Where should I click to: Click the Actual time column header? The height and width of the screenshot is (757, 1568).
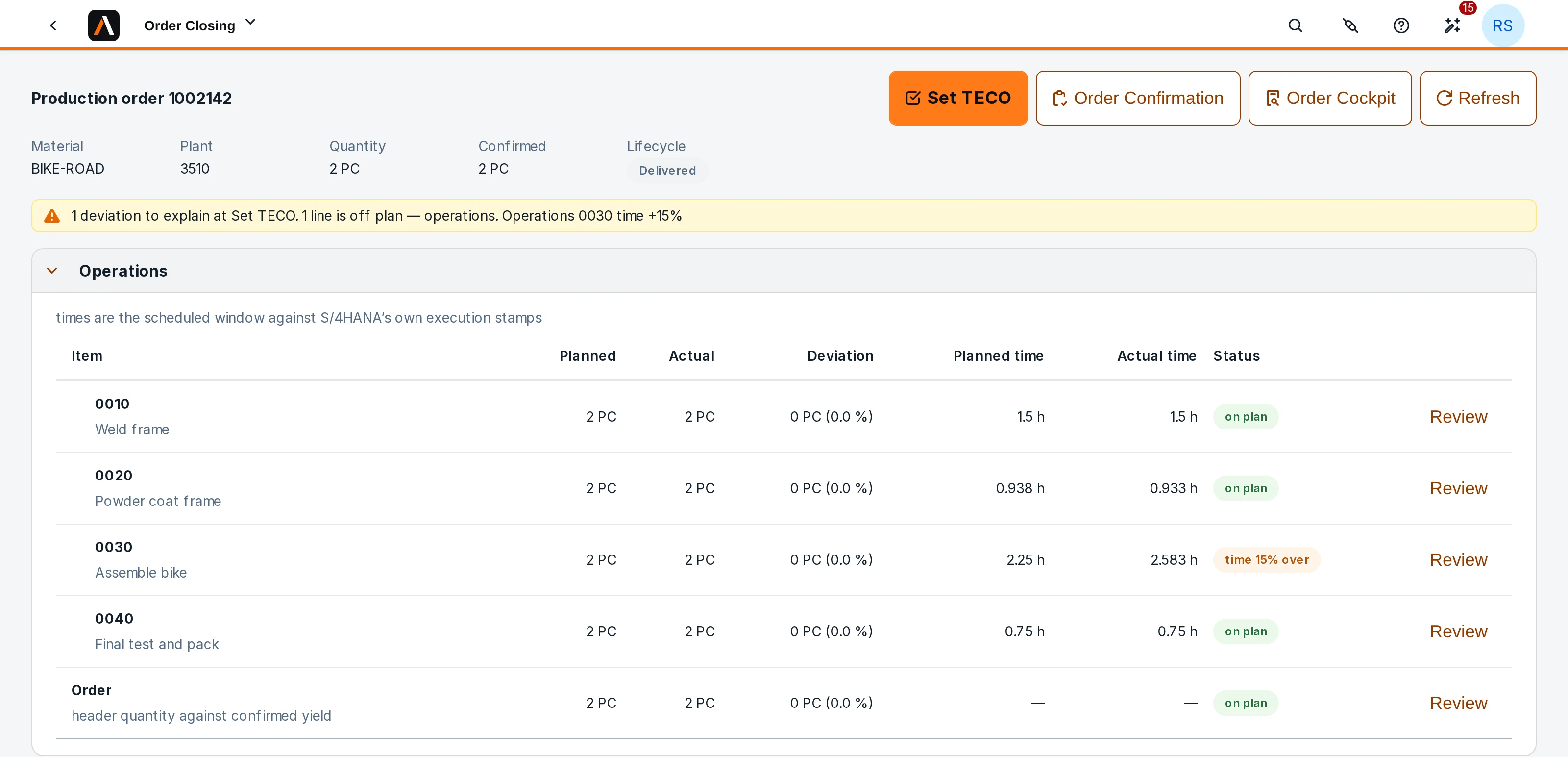point(1156,356)
